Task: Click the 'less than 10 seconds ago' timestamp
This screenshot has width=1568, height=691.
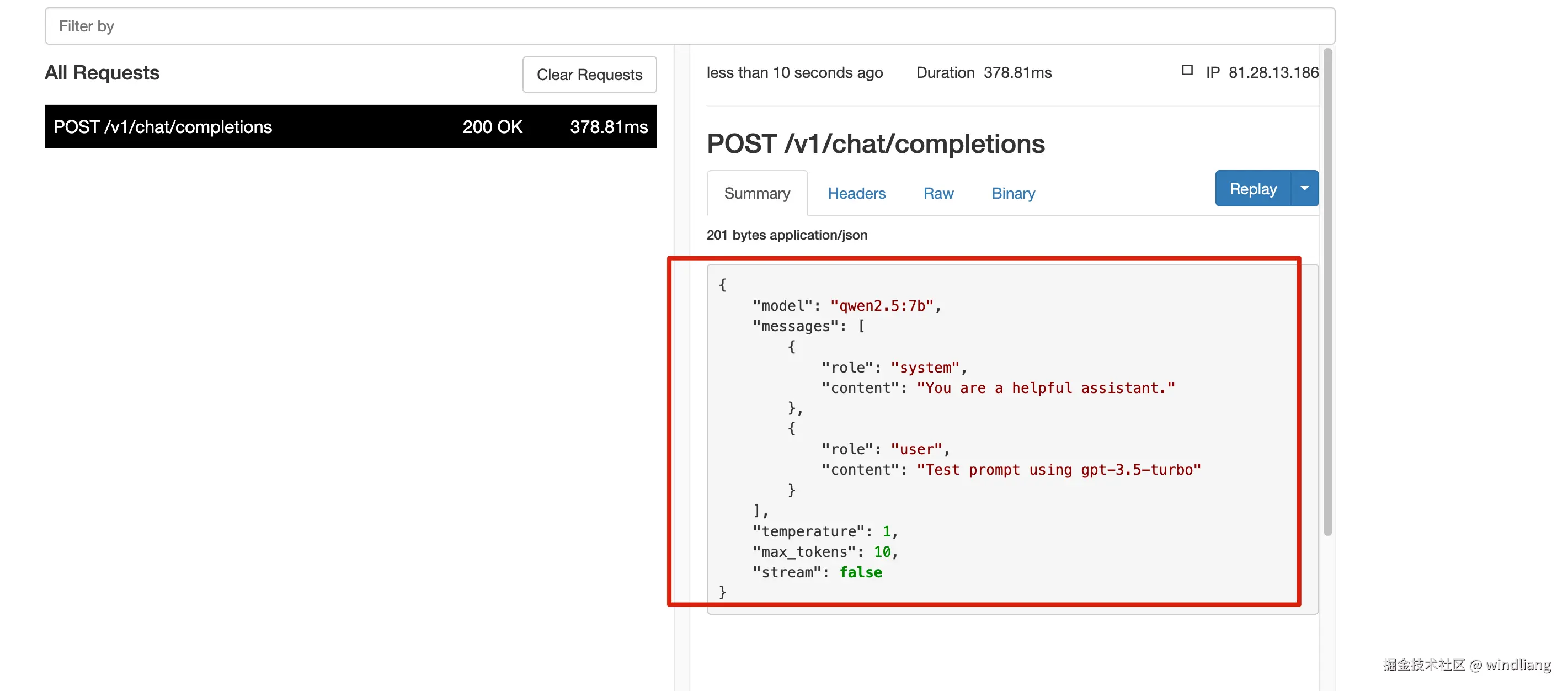Action: 794,72
